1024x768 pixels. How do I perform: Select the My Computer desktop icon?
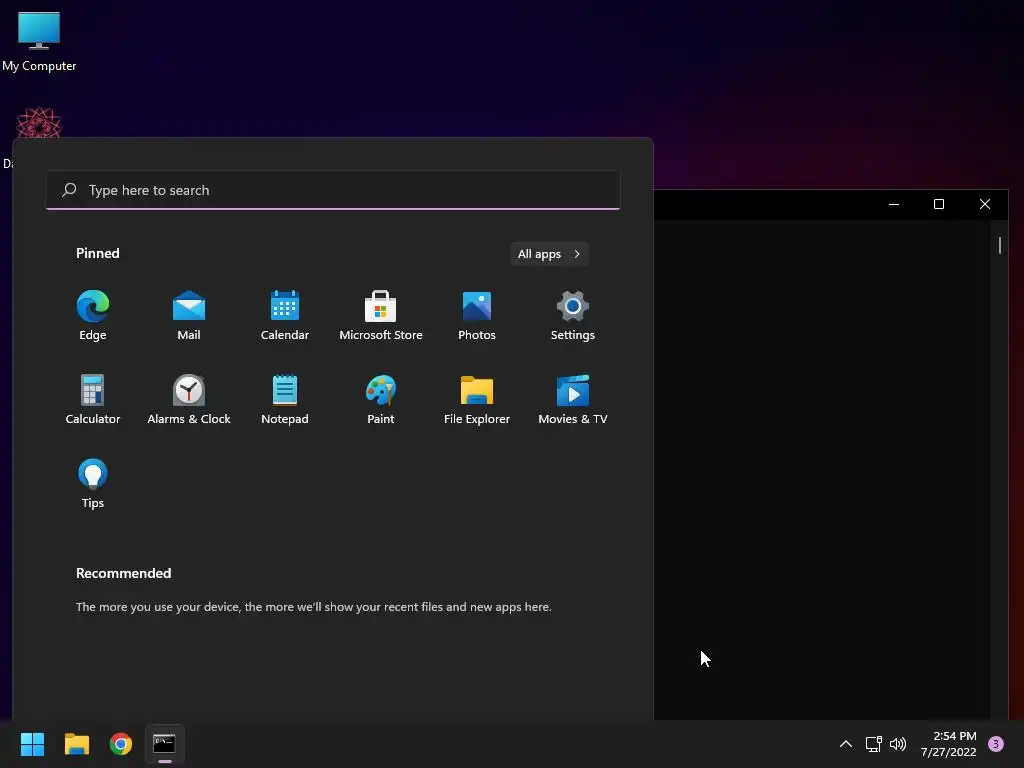click(39, 41)
